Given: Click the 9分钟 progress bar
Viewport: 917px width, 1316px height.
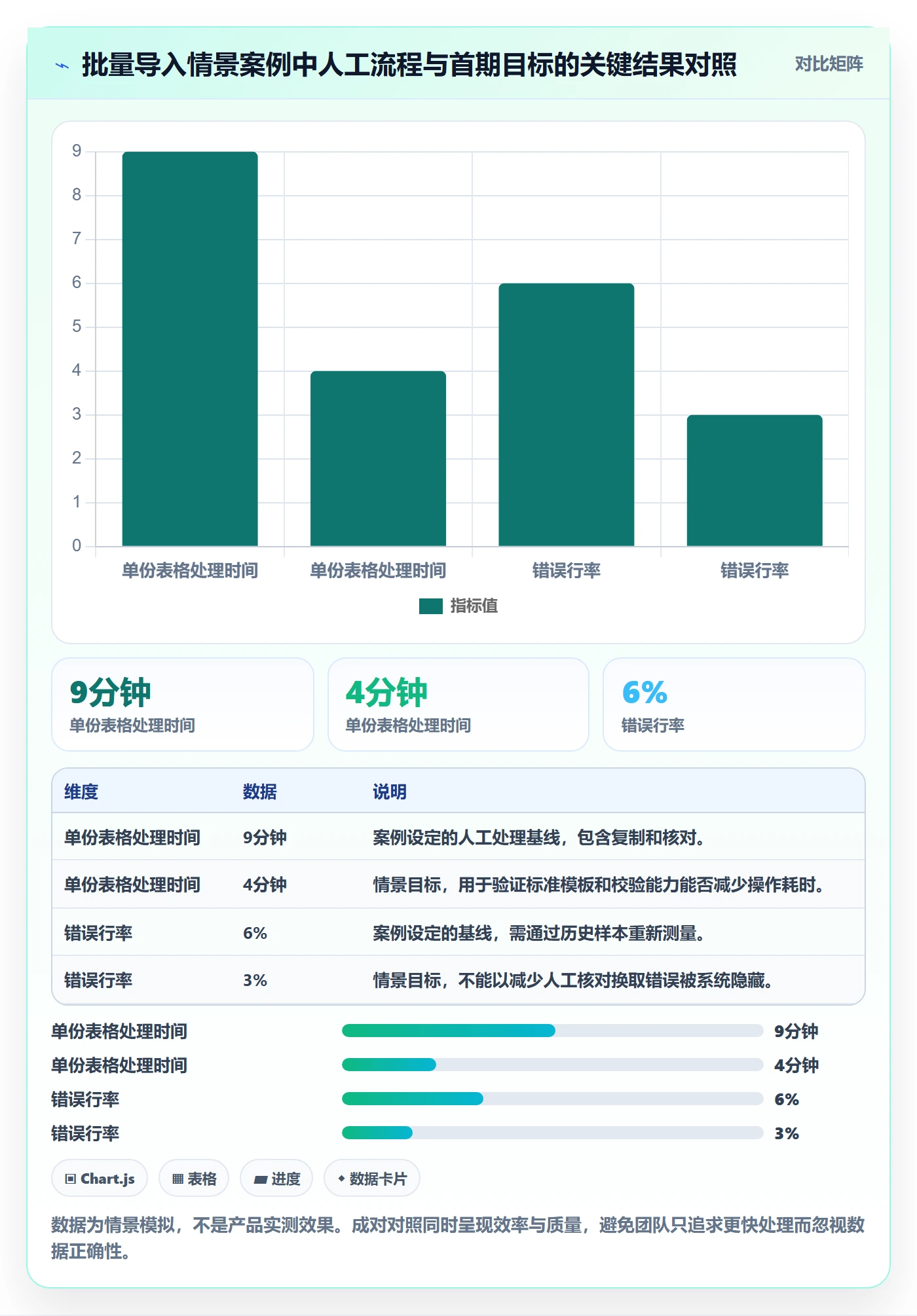Looking at the screenshot, I should click(x=552, y=1031).
